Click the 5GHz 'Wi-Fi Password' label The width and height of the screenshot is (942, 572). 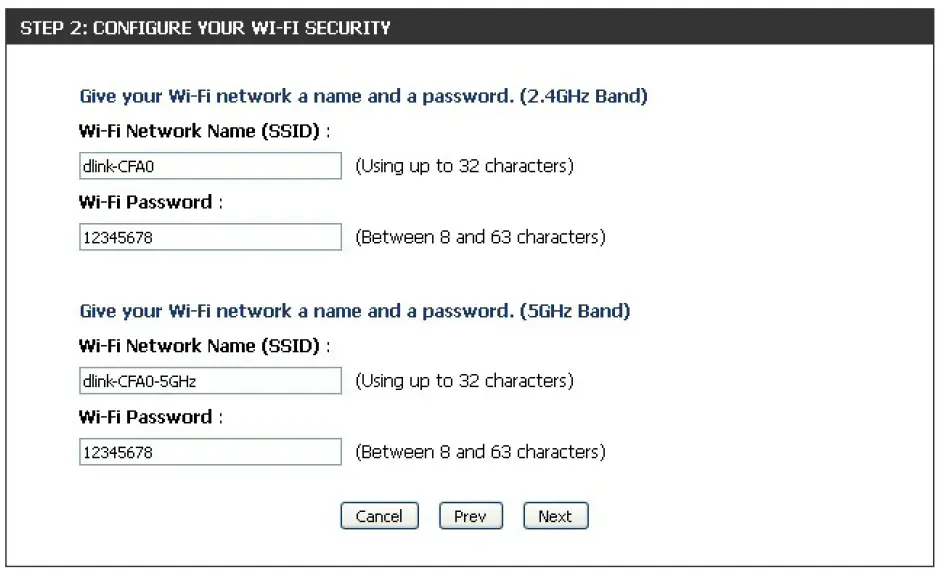tap(149, 418)
